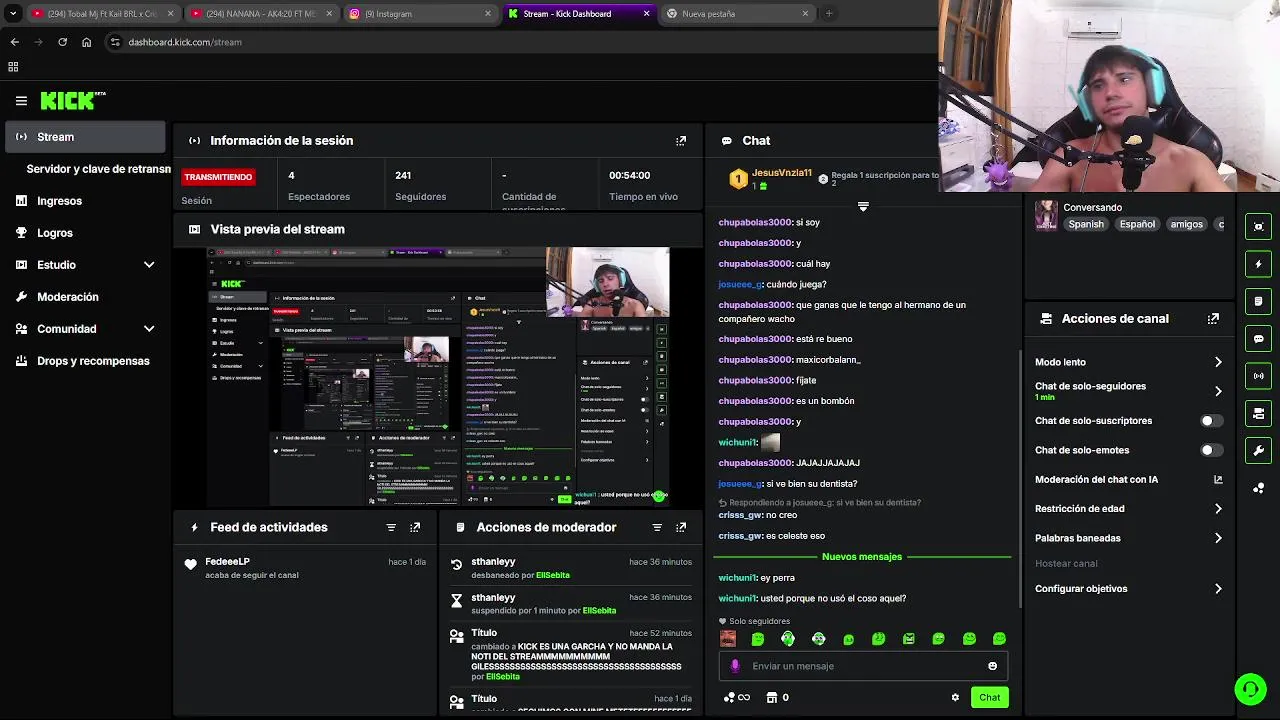Click the browser apps grid icon
This screenshot has width=1280, height=720.
[x=13, y=67]
